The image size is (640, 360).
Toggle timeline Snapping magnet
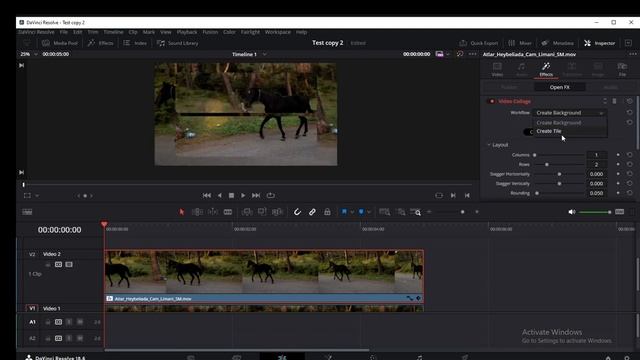[297, 212]
